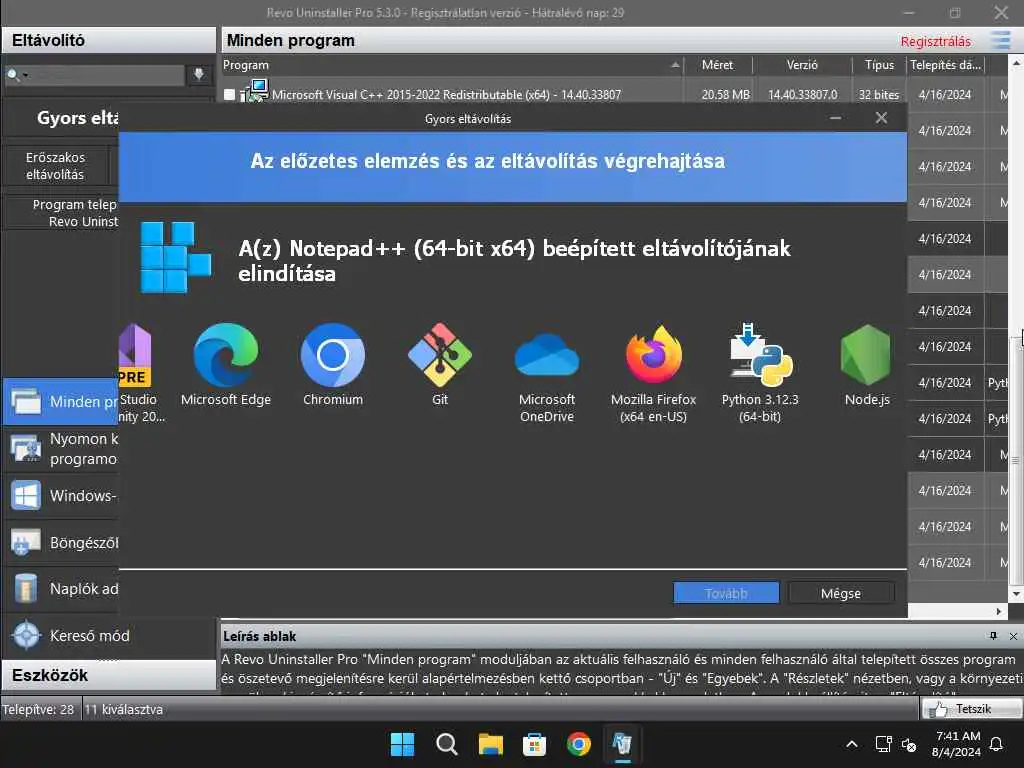Click Revo Uninstaller taskbar icon

click(x=622, y=744)
